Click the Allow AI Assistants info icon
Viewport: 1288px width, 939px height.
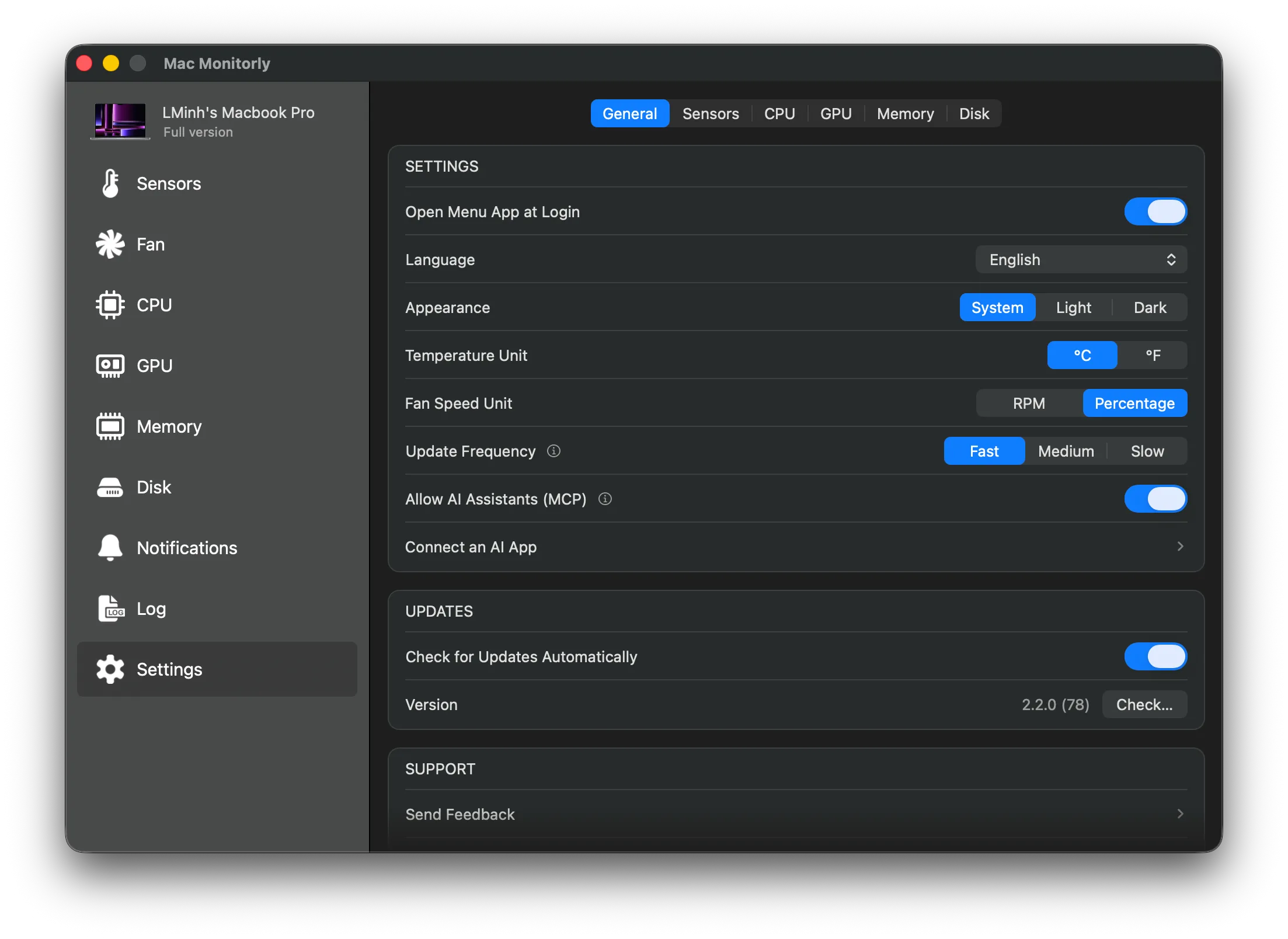pos(605,499)
